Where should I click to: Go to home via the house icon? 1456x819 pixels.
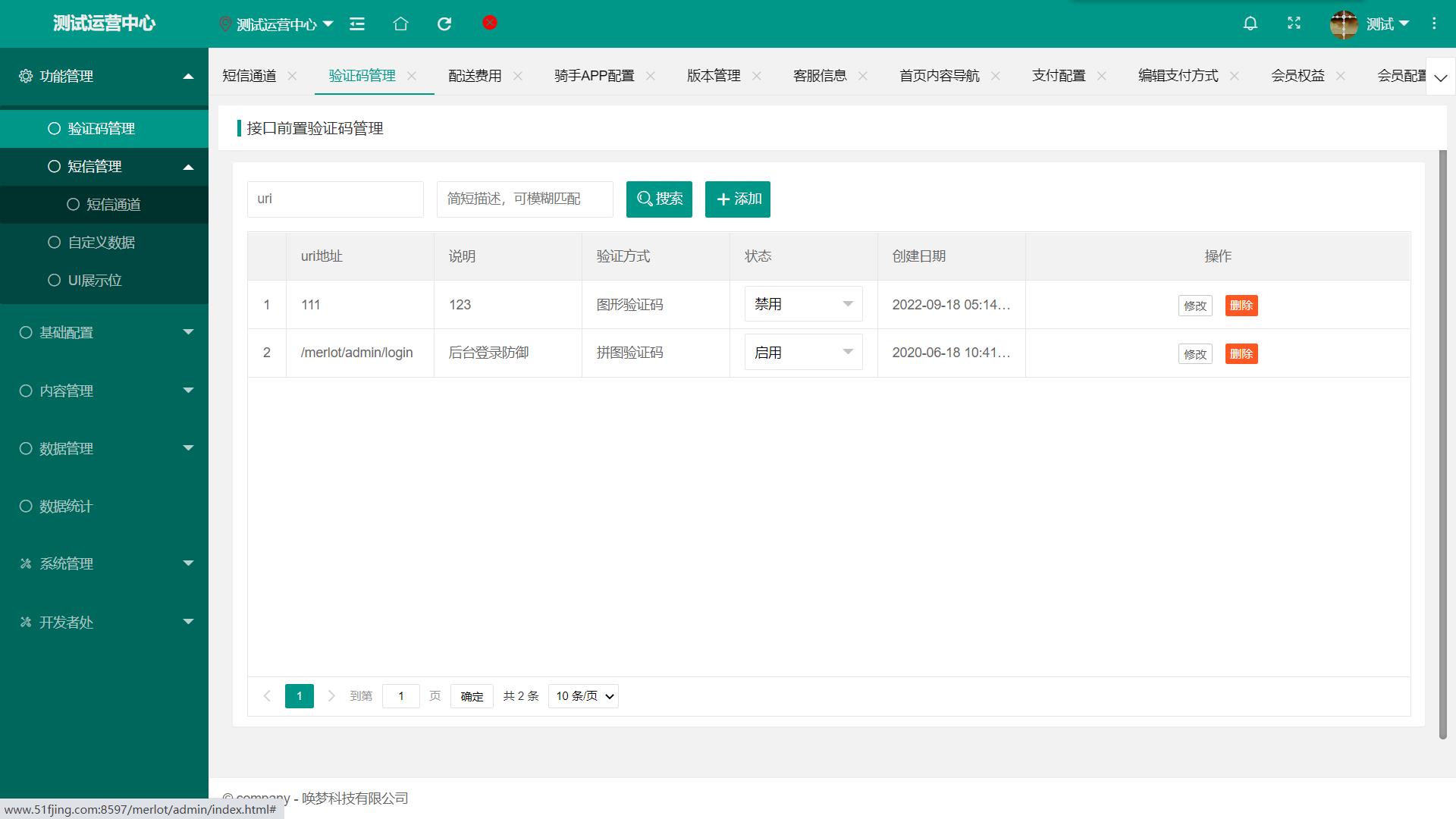[400, 24]
